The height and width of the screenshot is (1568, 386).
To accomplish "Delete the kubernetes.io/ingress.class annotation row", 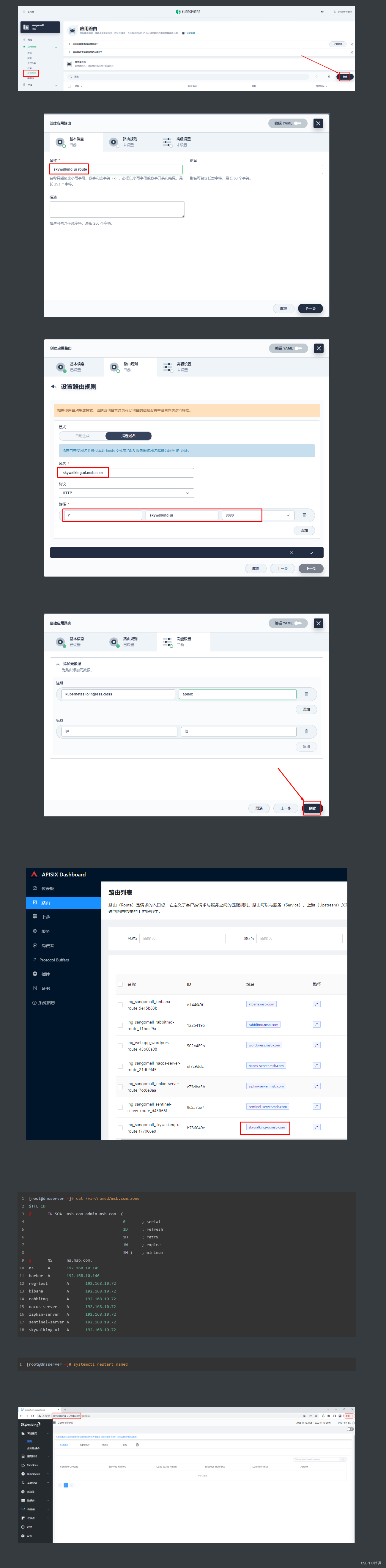I will tap(306, 694).
